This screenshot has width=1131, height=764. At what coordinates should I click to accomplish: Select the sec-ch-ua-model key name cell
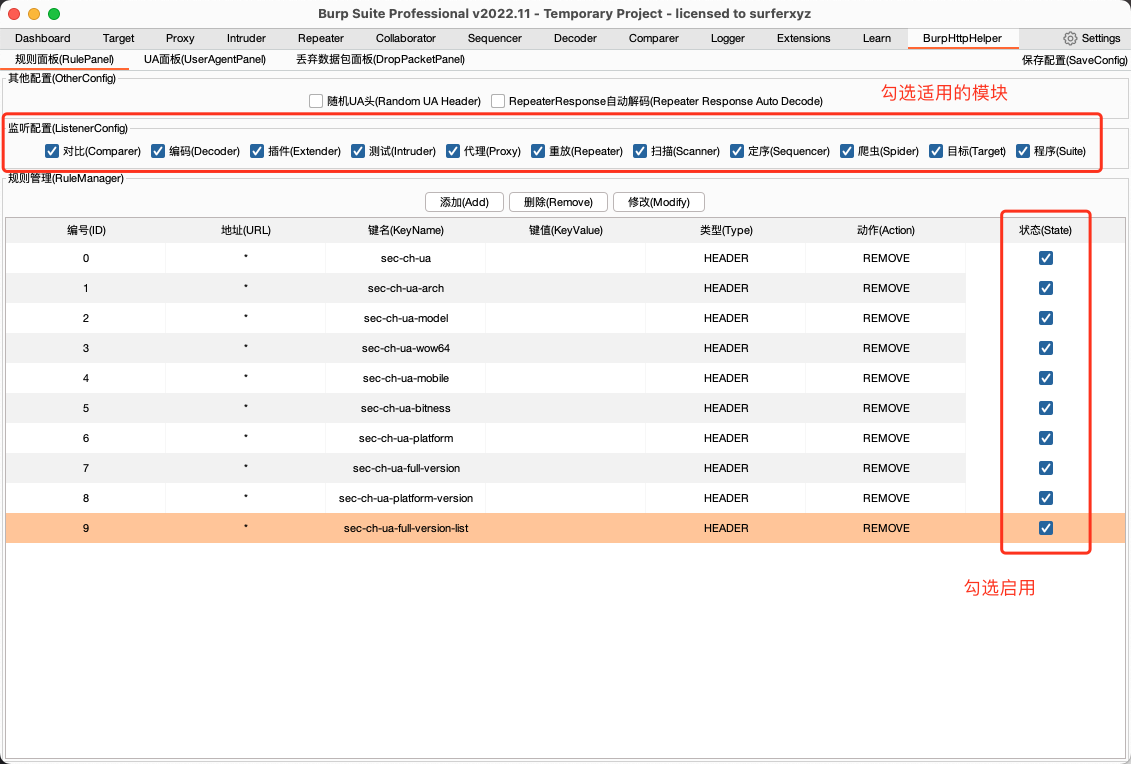[x=406, y=318]
